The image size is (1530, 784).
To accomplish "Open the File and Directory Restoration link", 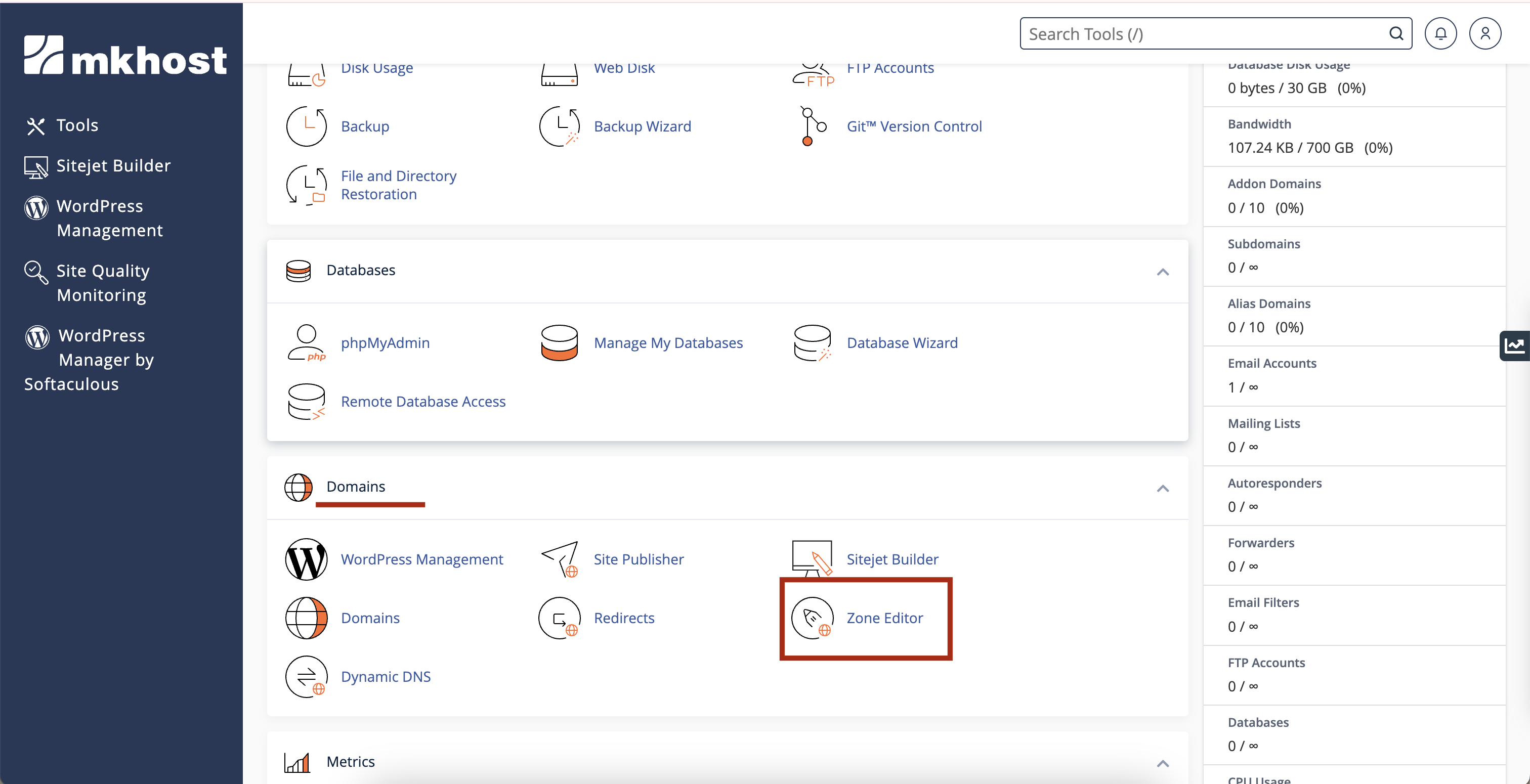I will [x=399, y=185].
